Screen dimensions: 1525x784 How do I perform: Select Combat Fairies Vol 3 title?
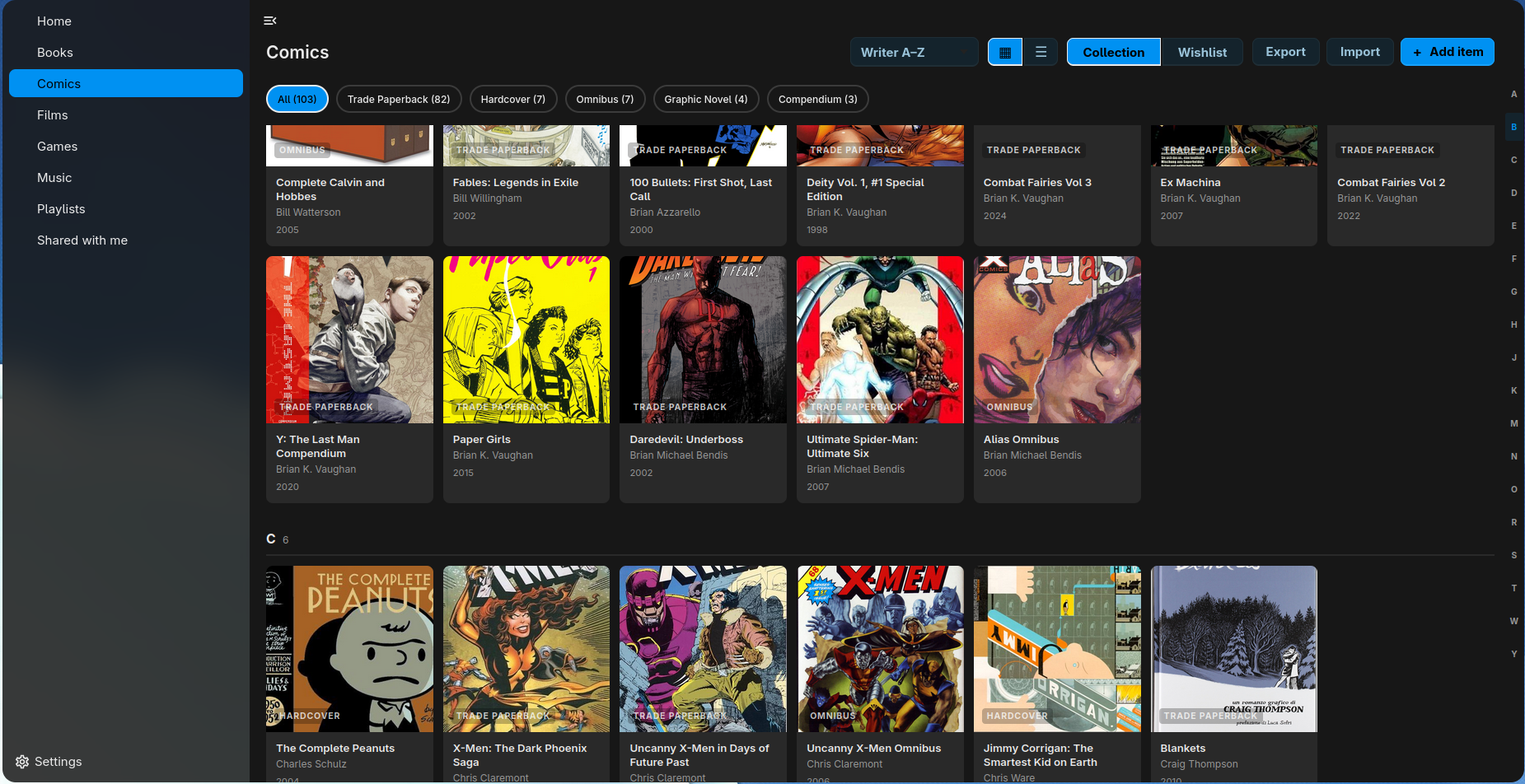tap(1037, 183)
